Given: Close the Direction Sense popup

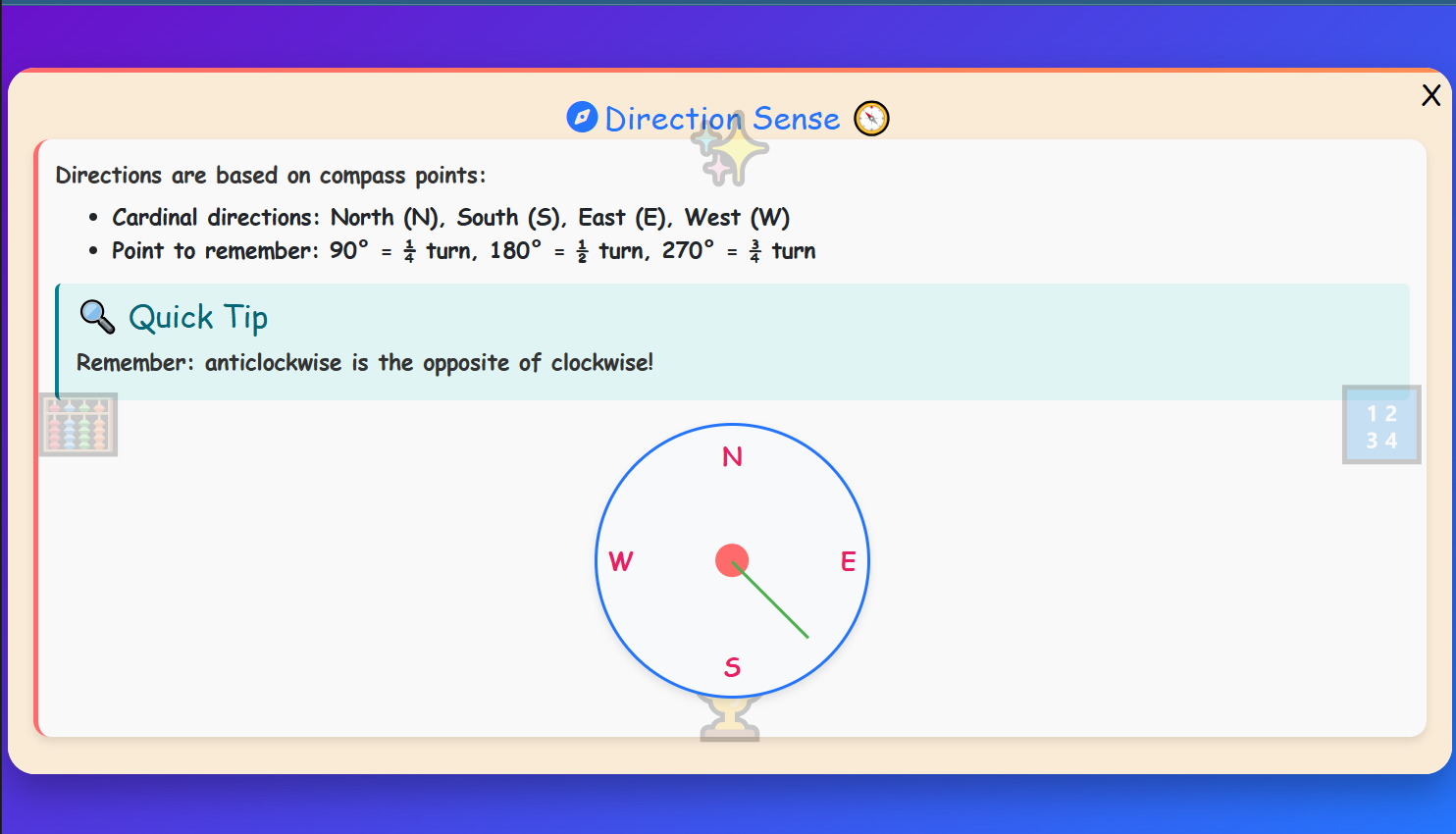Looking at the screenshot, I should coord(1430,95).
